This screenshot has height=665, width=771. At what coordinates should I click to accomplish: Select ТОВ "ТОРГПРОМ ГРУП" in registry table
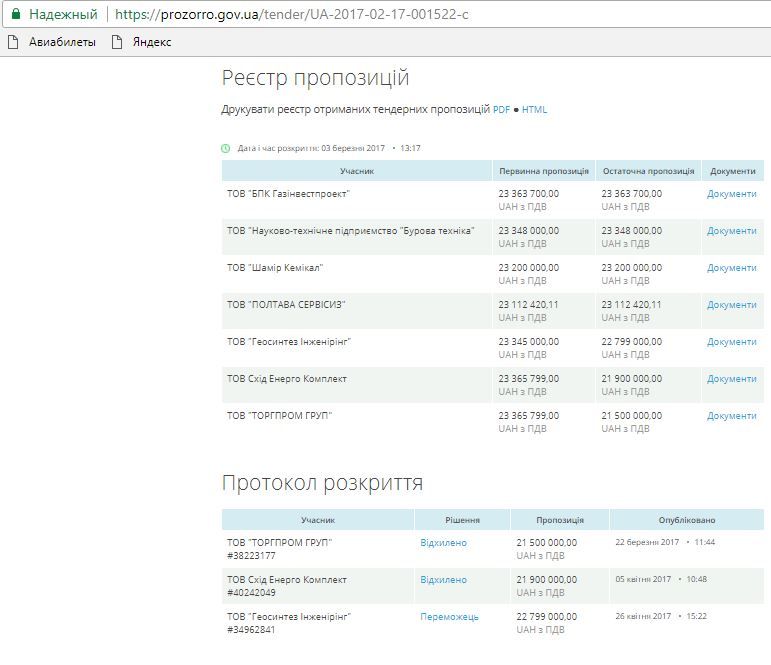pyautogui.click(x=279, y=416)
